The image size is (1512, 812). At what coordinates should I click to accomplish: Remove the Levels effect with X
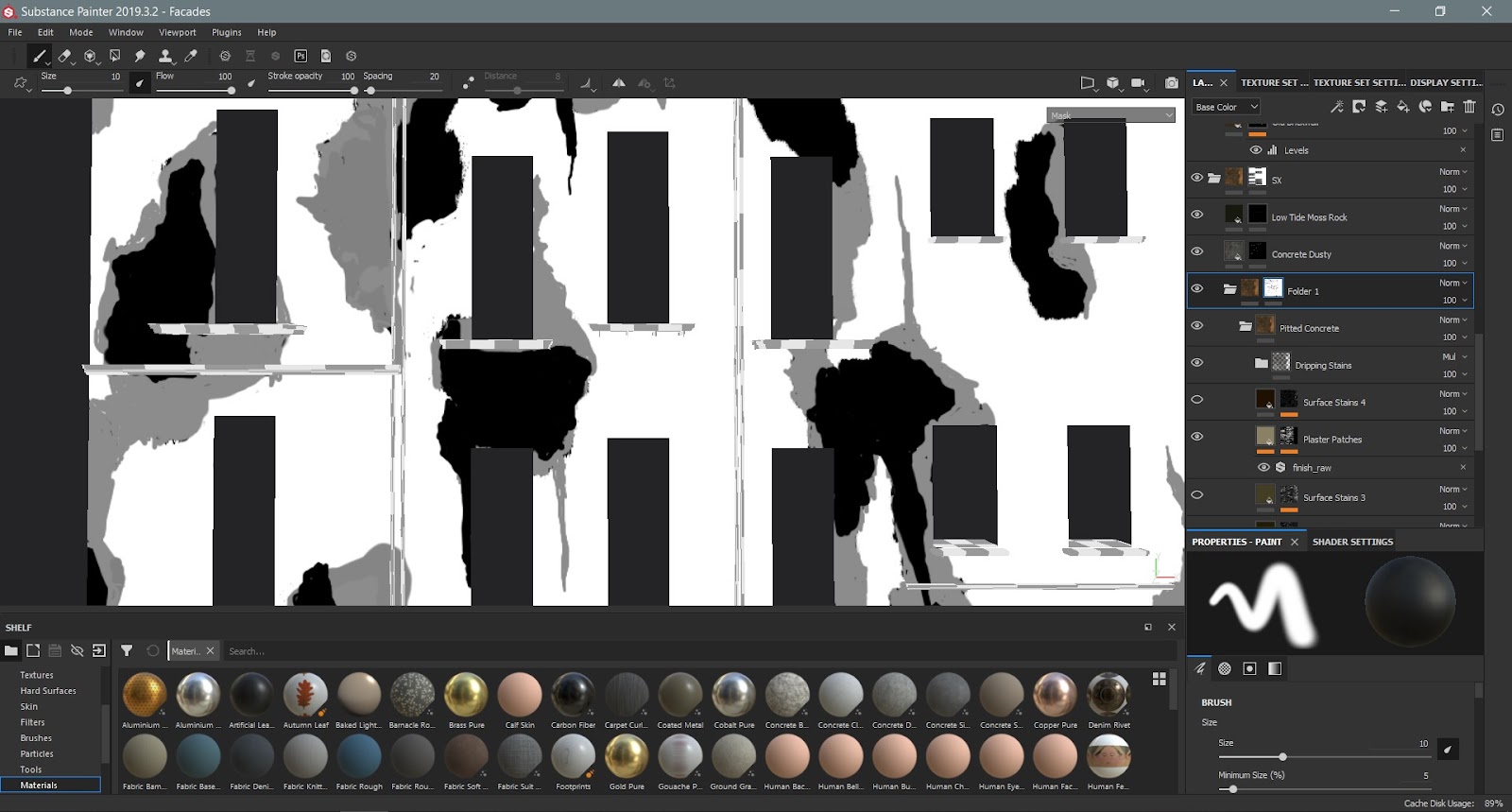tap(1463, 150)
